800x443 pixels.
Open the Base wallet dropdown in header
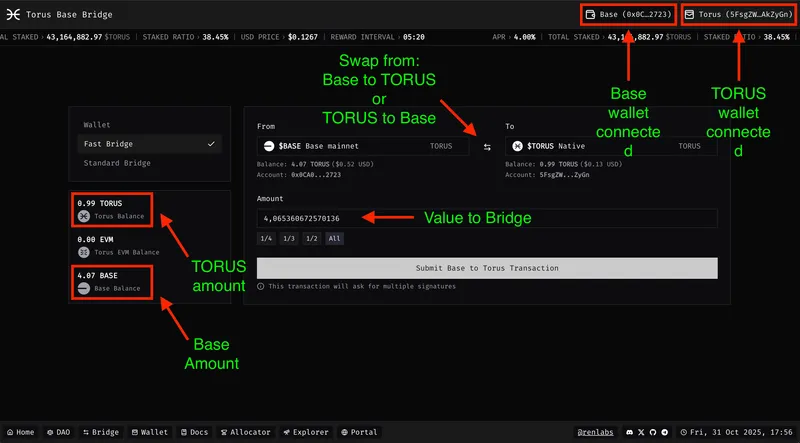tap(628, 15)
